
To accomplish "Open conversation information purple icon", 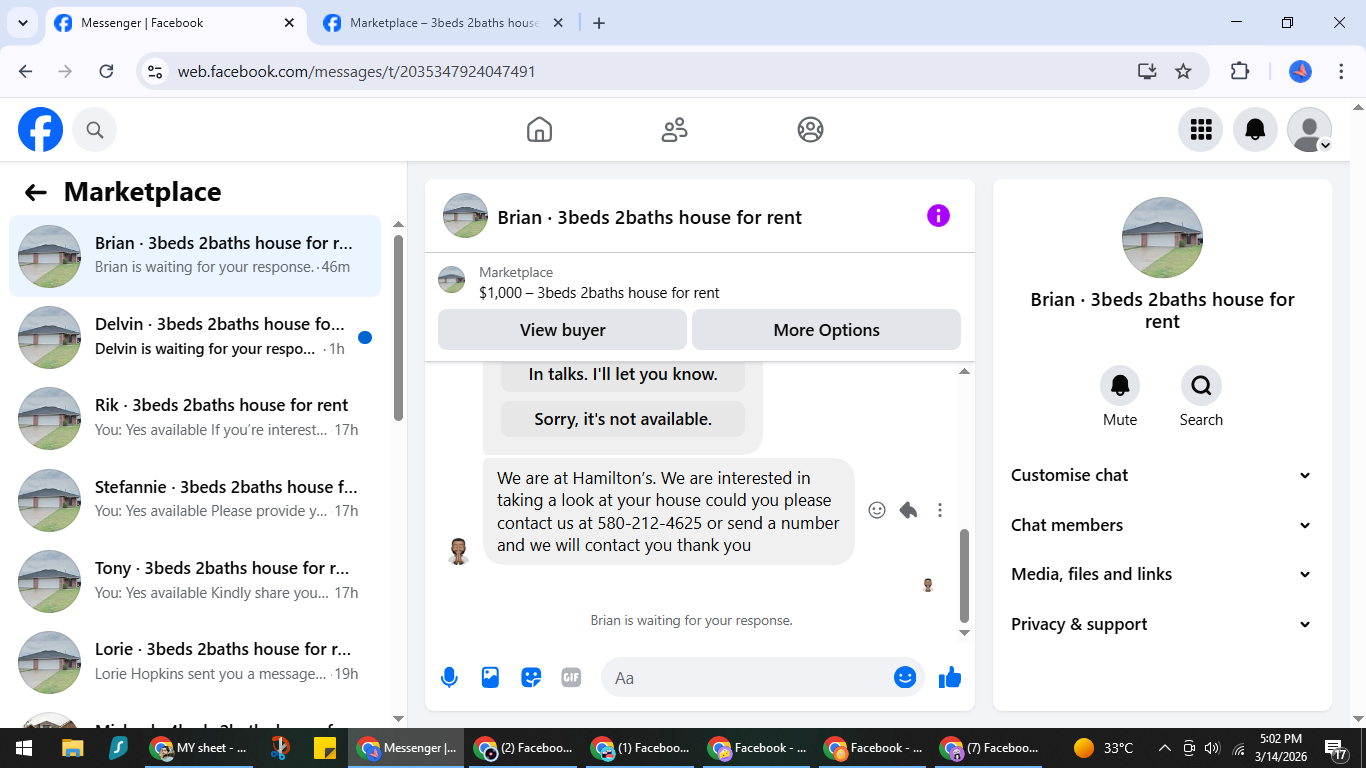I will 938,216.
